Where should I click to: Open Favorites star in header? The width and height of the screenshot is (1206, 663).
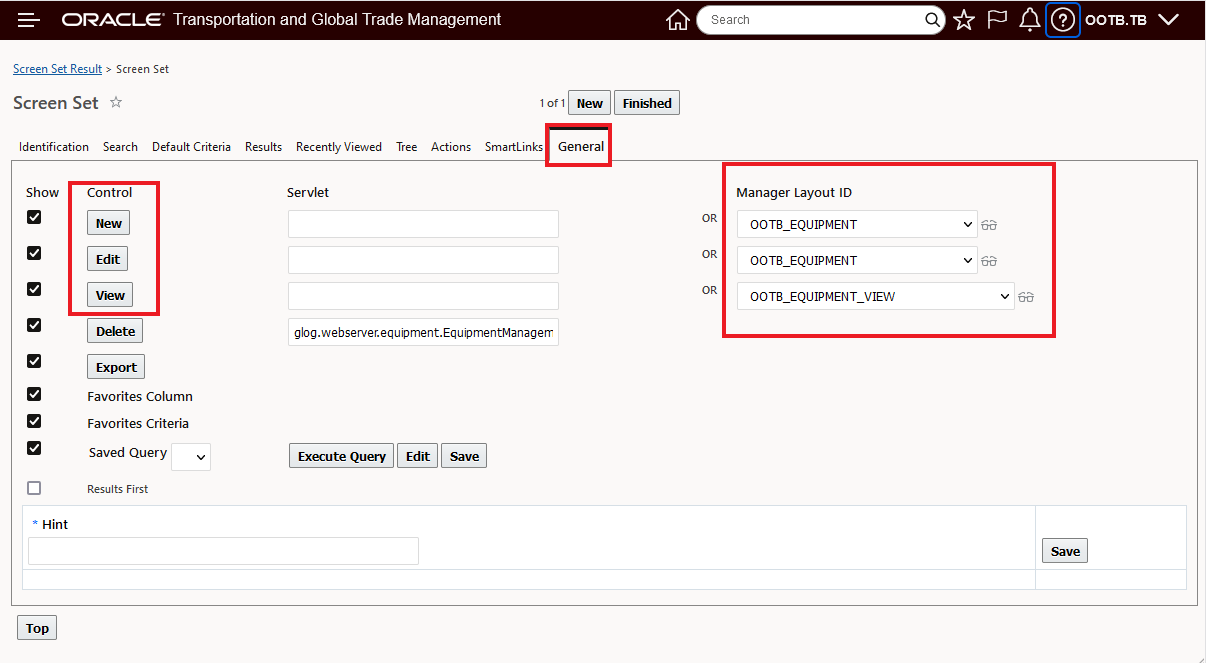tap(964, 20)
